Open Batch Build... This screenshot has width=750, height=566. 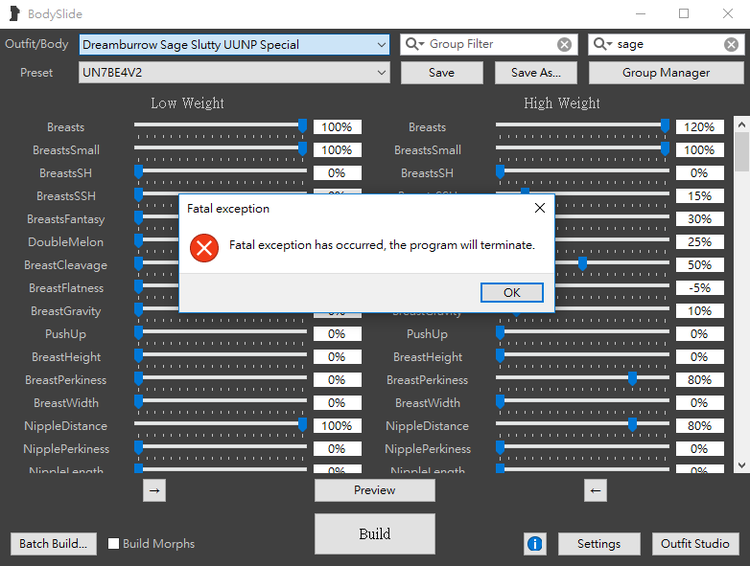tap(54, 544)
